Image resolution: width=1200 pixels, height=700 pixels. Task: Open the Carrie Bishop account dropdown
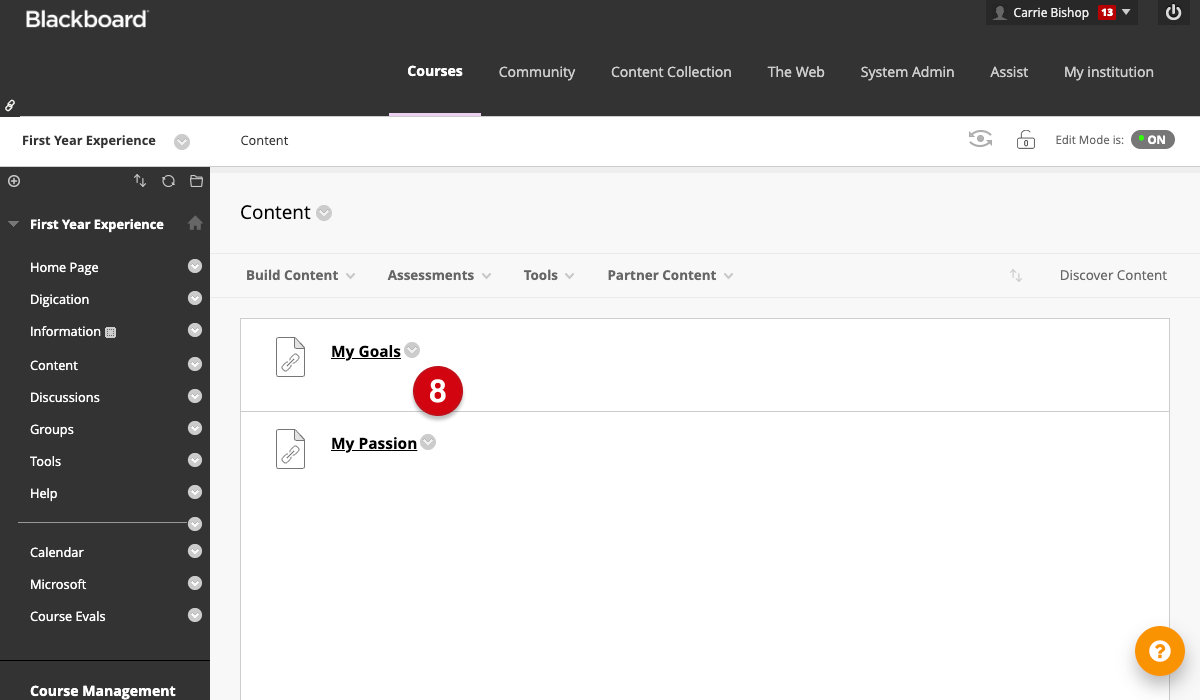tap(1061, 12)
